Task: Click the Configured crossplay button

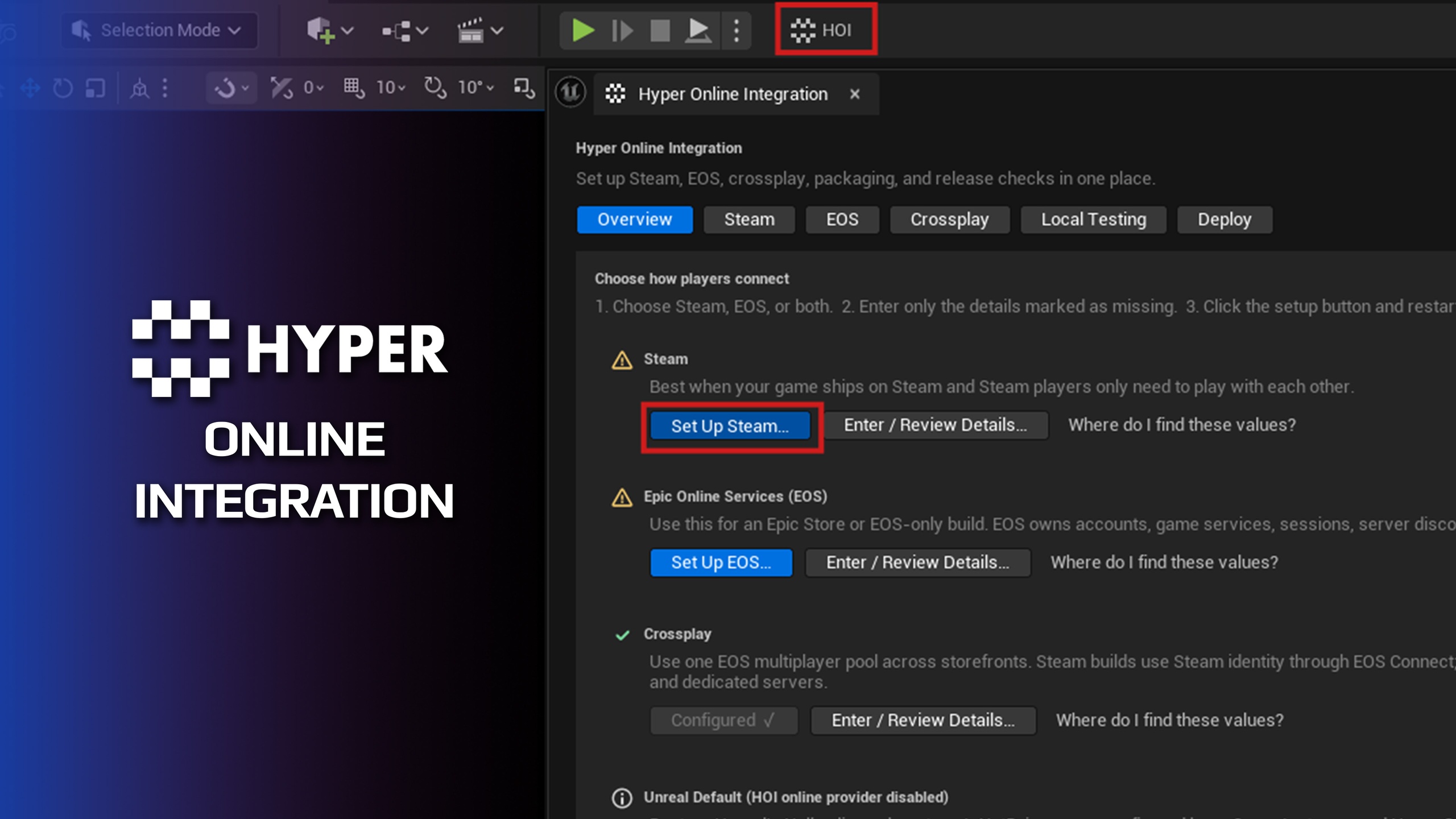Action: tap(724, 721)
